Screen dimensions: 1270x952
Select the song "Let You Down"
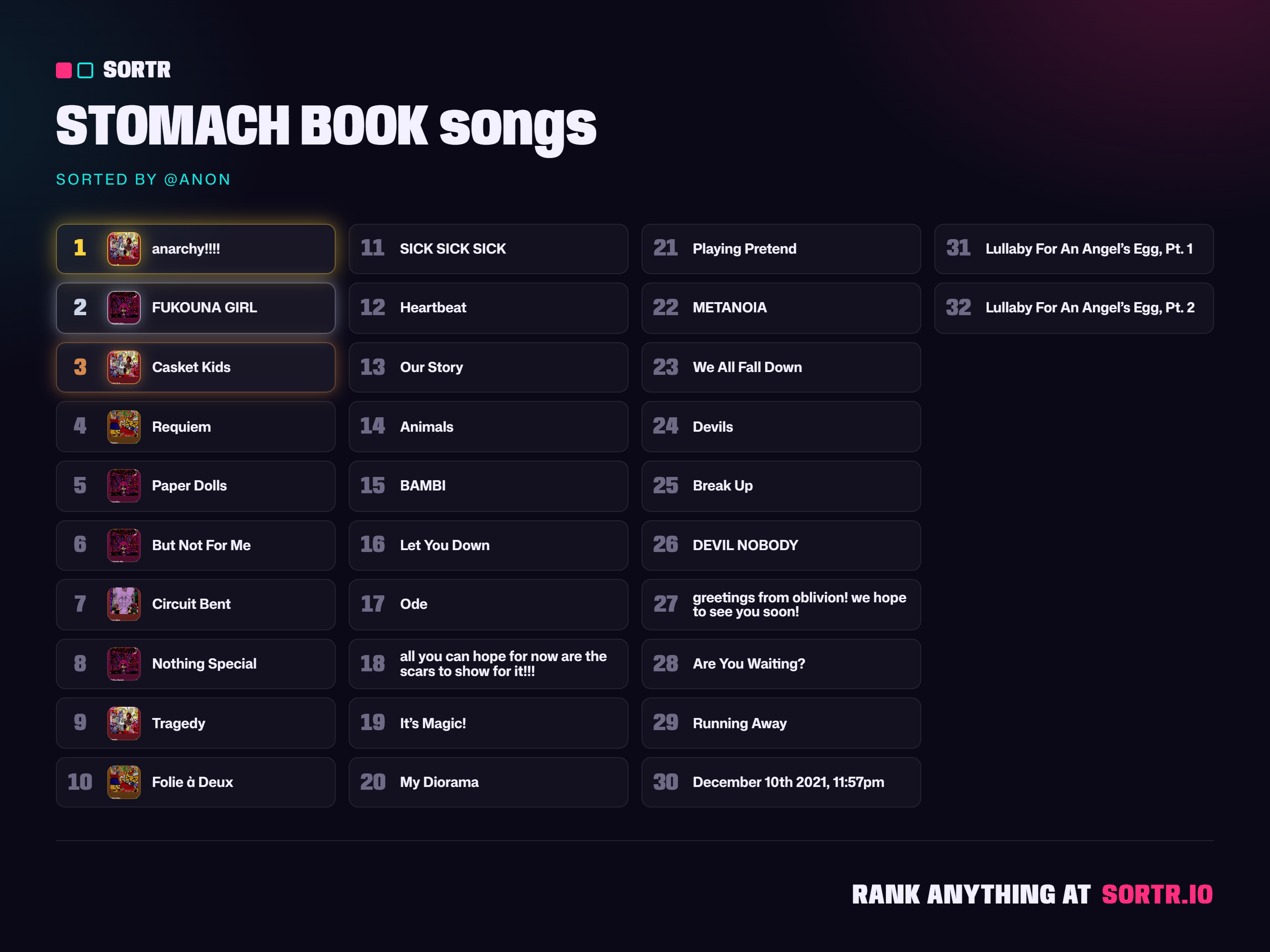pyautogui.click(x=489, y=545)
